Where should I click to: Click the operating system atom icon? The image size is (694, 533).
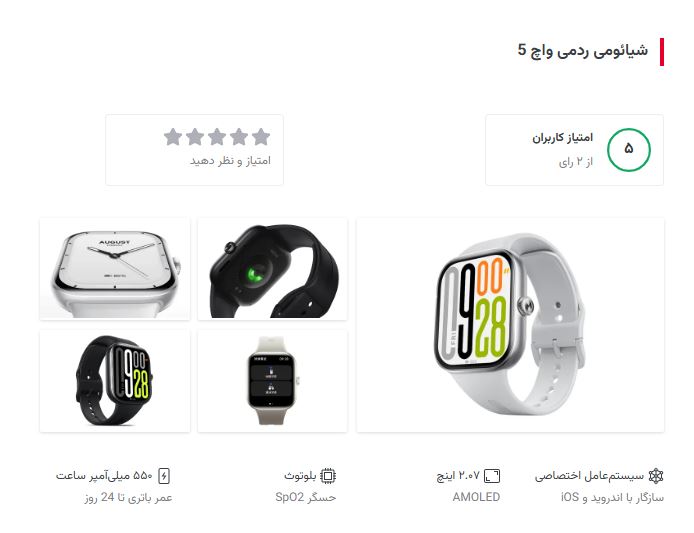coord(656,476)
